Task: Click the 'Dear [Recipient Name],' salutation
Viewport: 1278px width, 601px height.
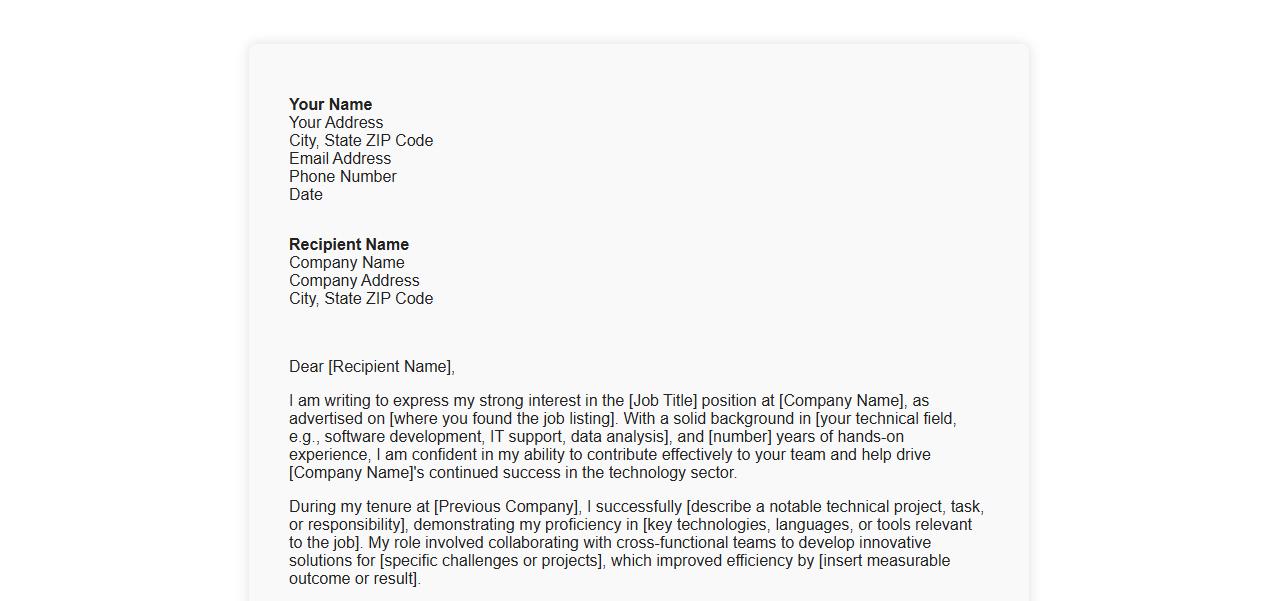Action: (372, 367)
